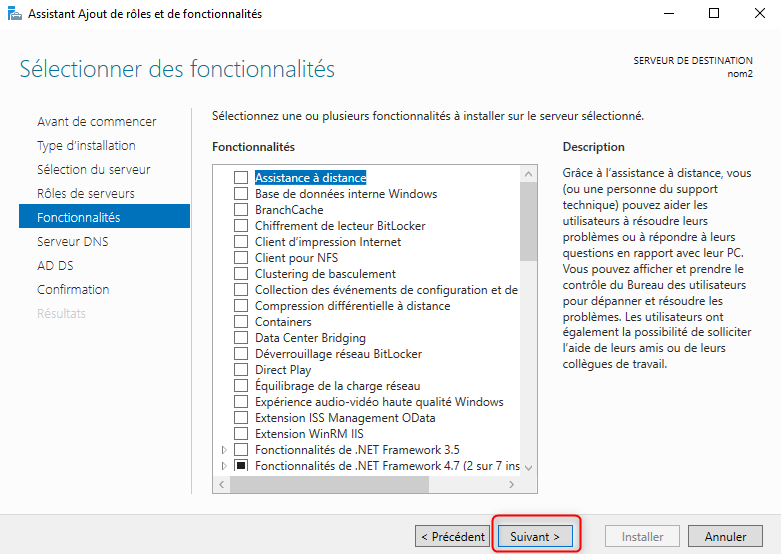Select Client pour NFS row text

pos(296,258)
